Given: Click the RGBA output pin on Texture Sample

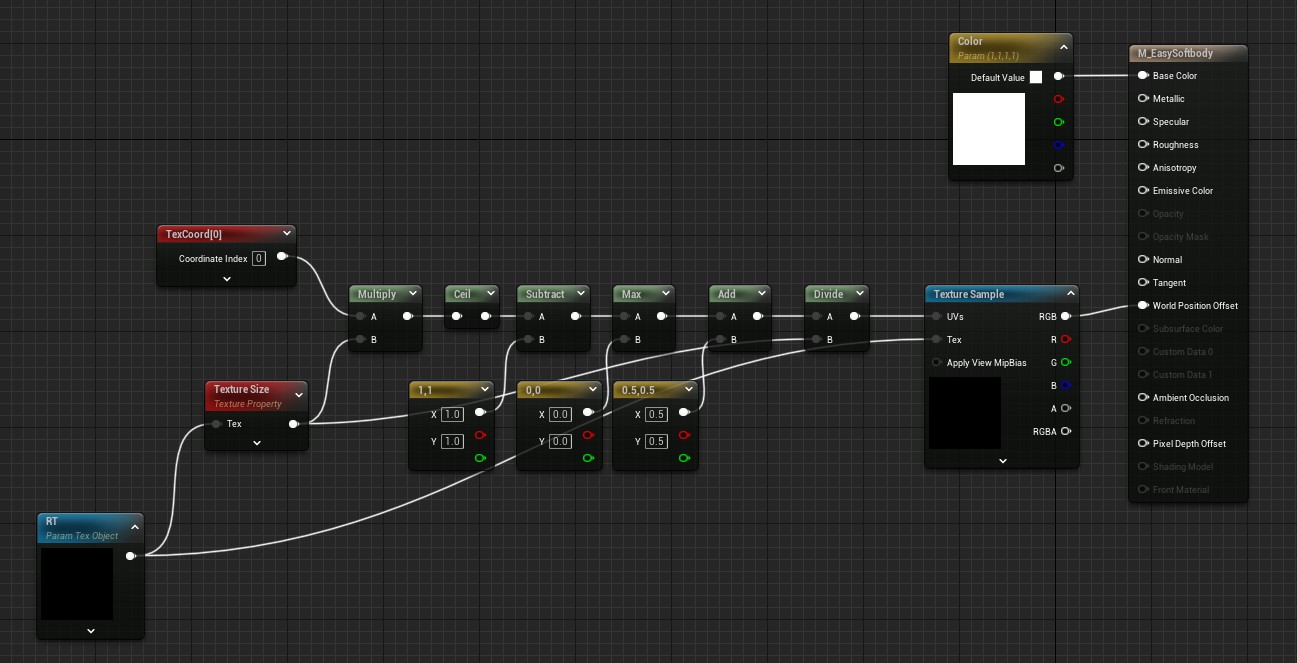Looking at the screenshot, I should click(1065, 431).
